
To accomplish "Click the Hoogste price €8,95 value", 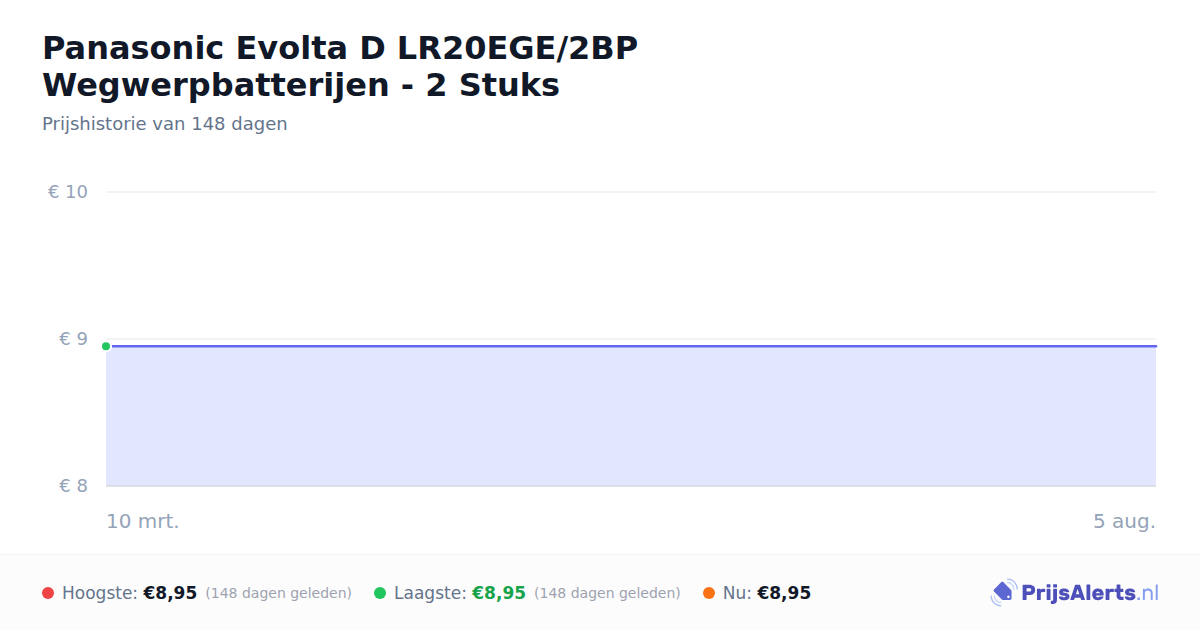I will 170,593.
